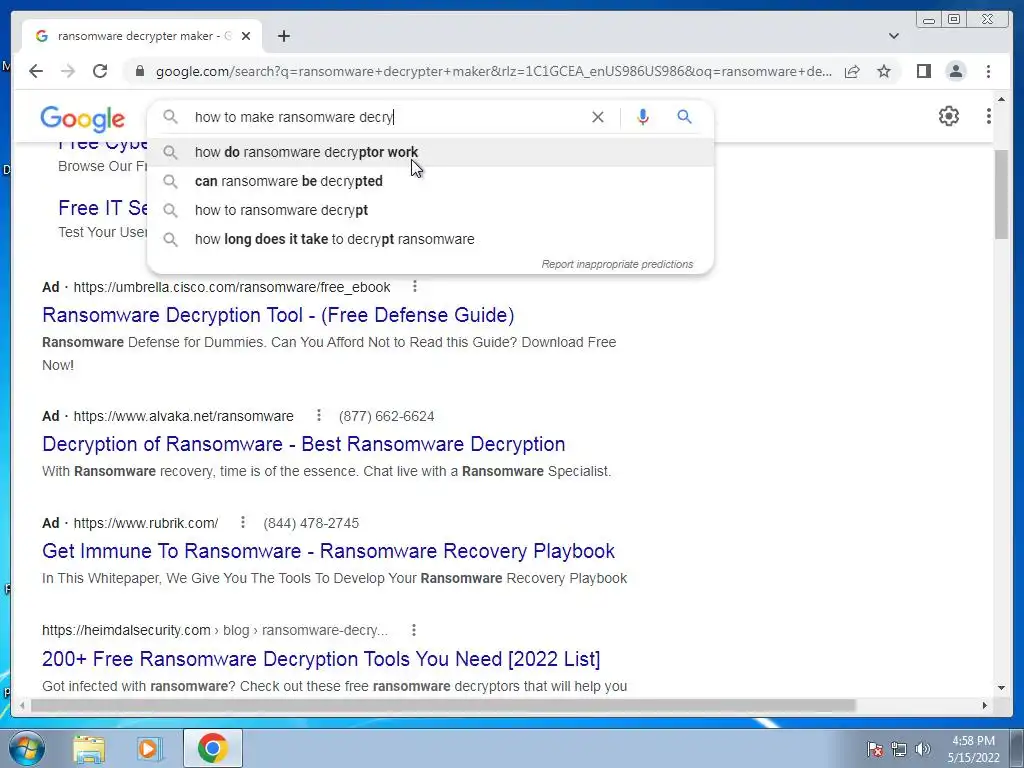This screenshot has height=768, width=1024.
Task: Click the Free IT Se... ad heading
Action: pos(103,208)
